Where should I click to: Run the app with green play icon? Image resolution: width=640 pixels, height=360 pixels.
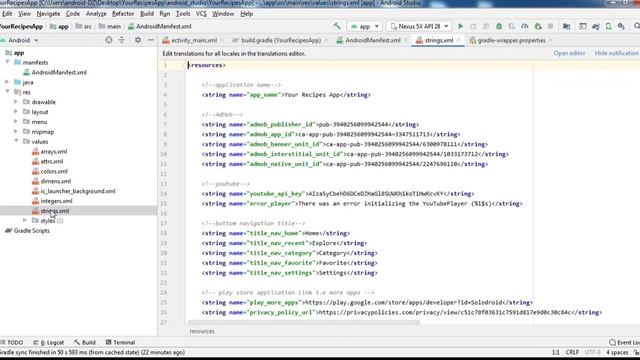[460, 26]
